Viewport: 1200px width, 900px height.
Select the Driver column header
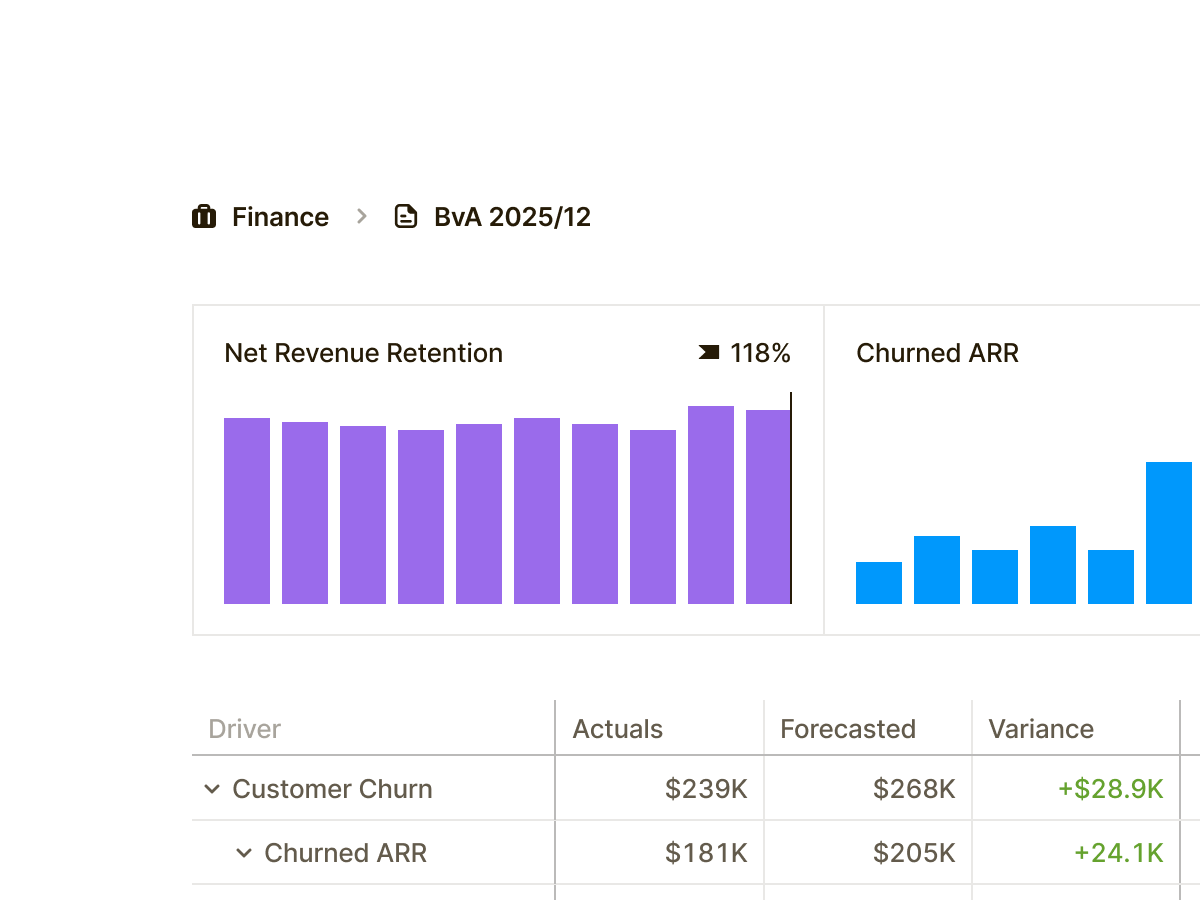(244, 729)
